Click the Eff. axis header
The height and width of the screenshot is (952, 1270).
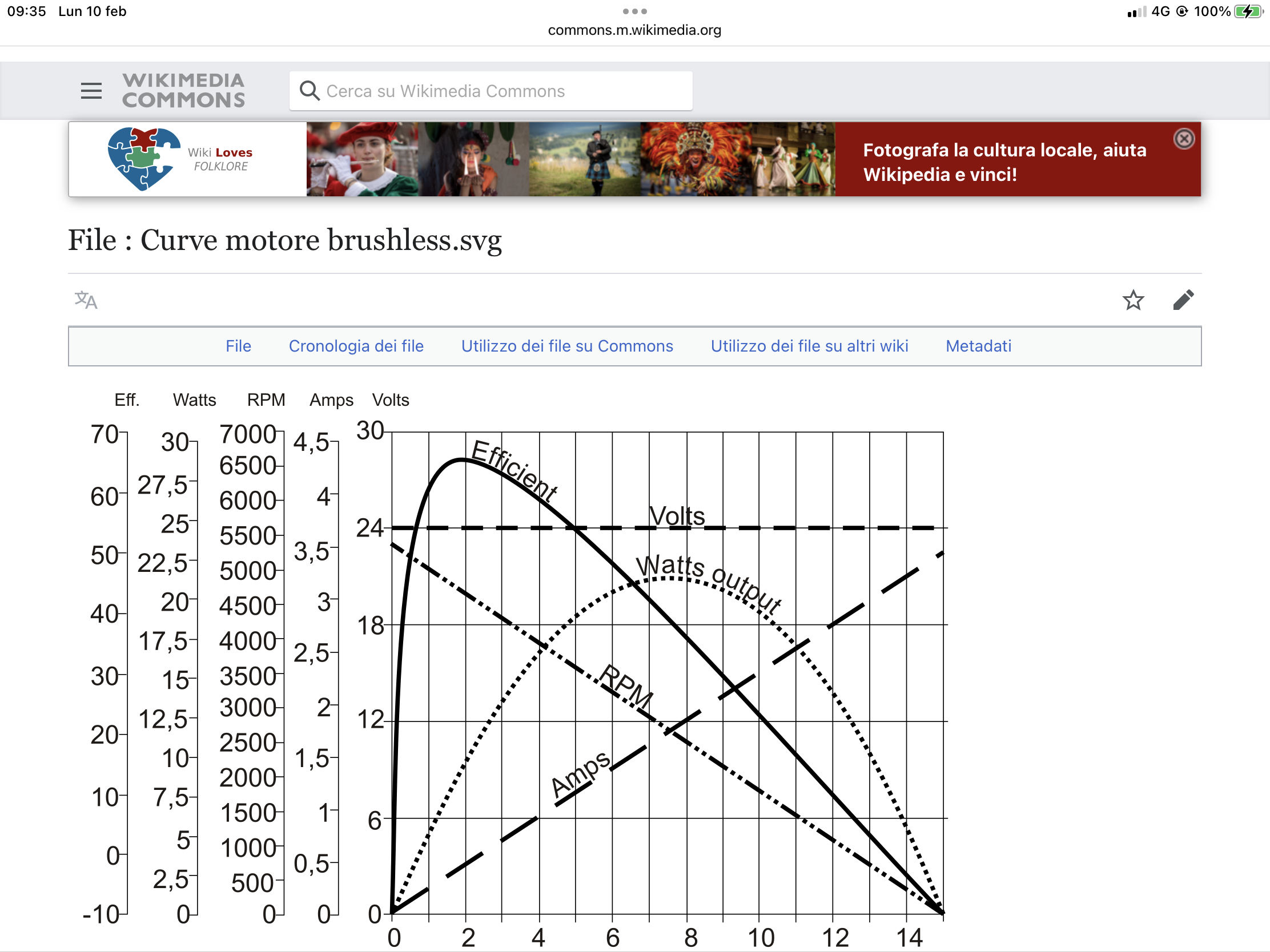tap(127, 400)
